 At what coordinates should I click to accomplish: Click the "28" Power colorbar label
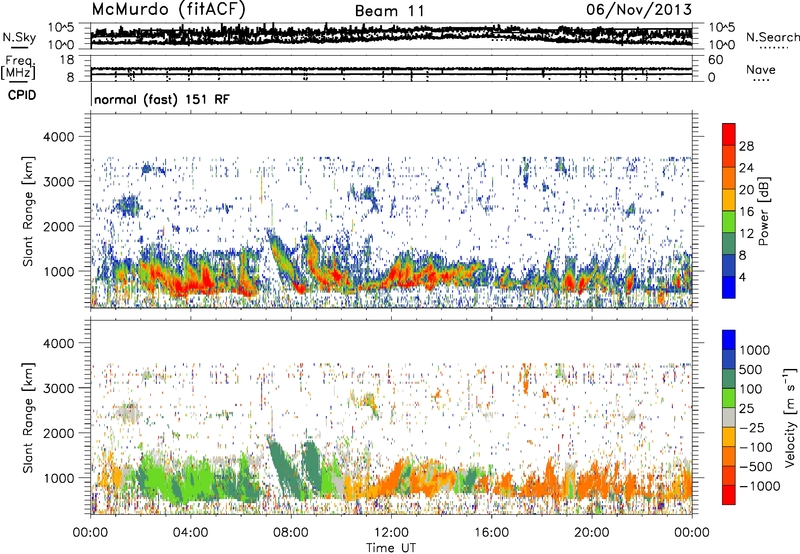pyautogui.click(x=746, y=146)
